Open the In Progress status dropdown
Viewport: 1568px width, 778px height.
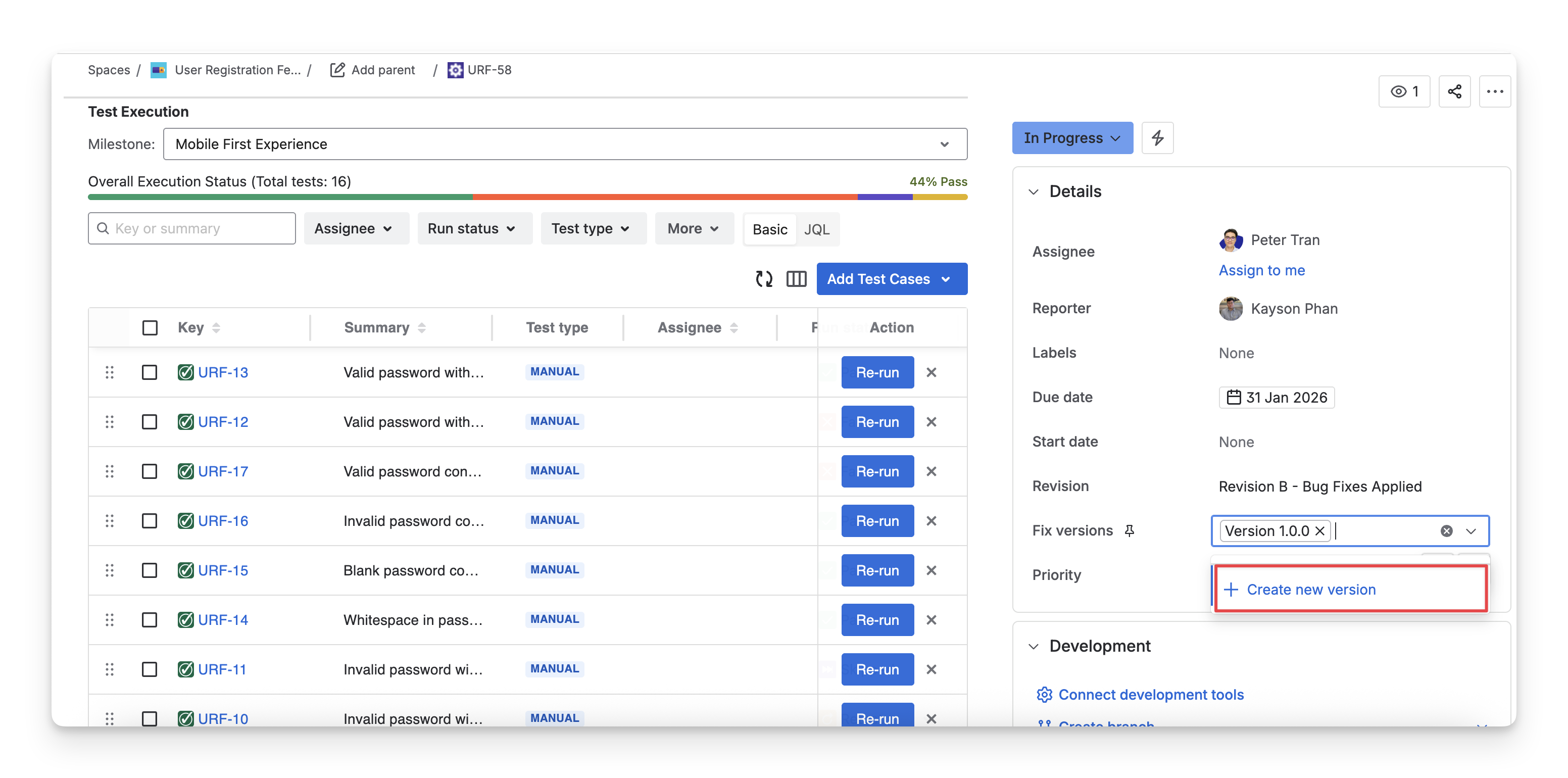tap(1072, 137)
